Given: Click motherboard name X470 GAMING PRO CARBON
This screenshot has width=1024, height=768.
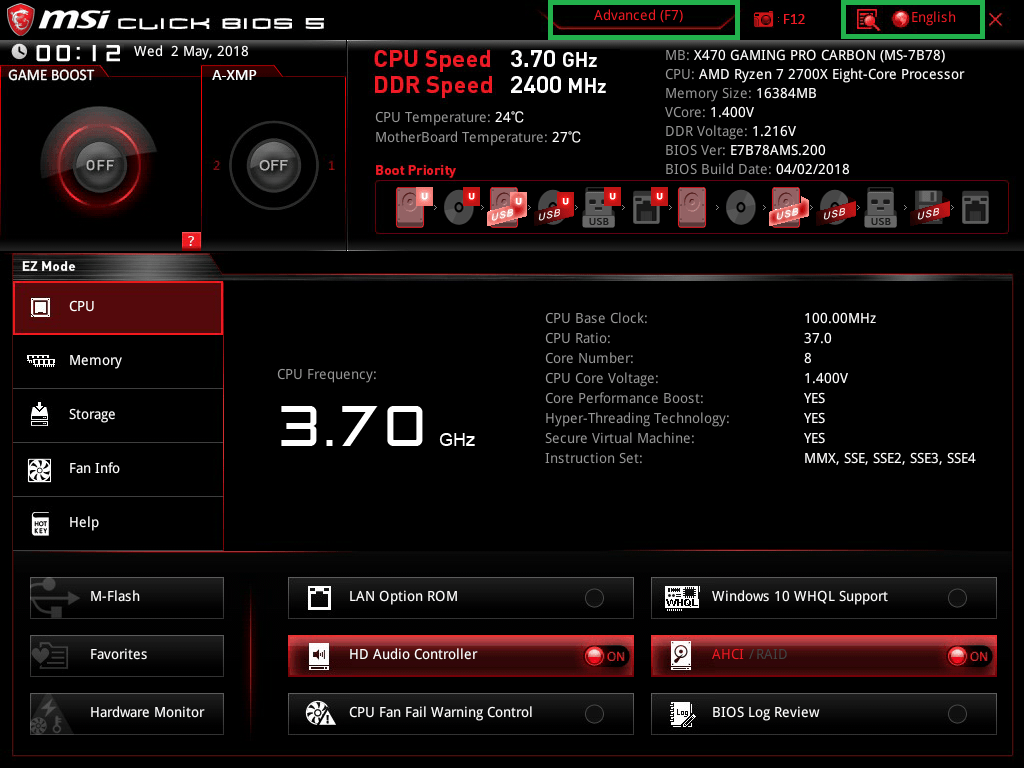Looking at the screenshot, I should point(819,56).
